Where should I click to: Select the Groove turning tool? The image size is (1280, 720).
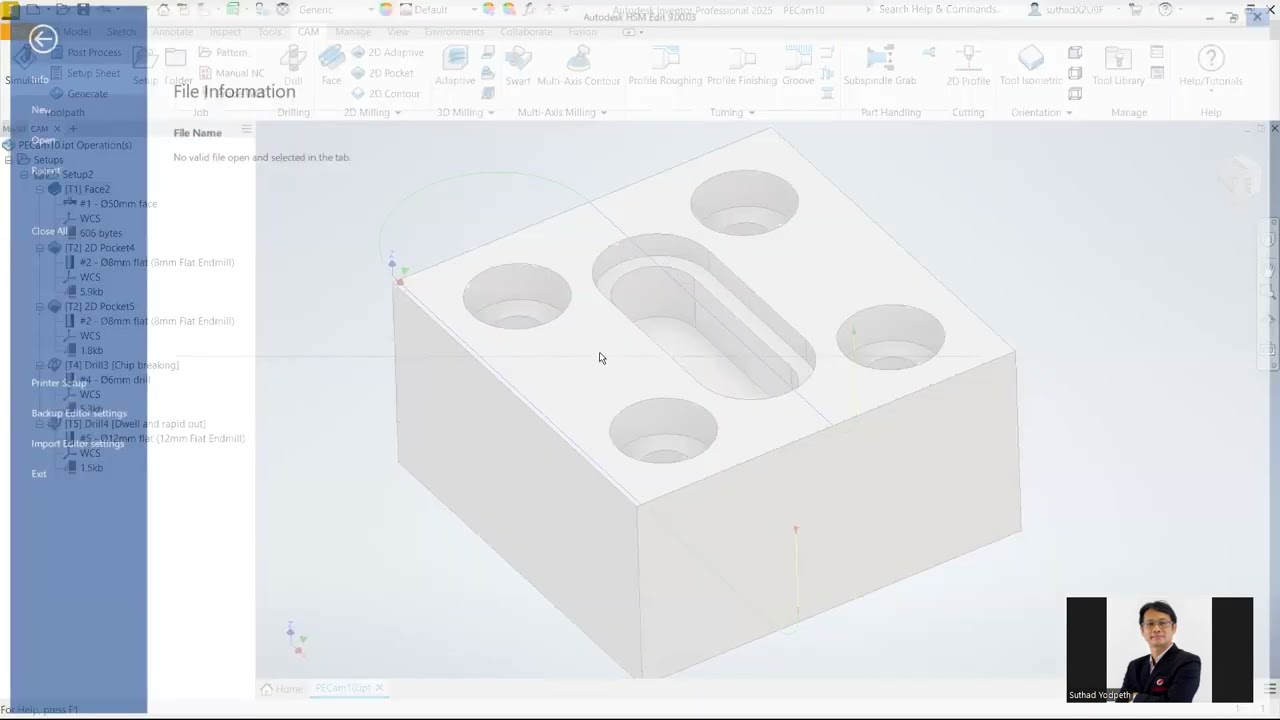[798, 66]
